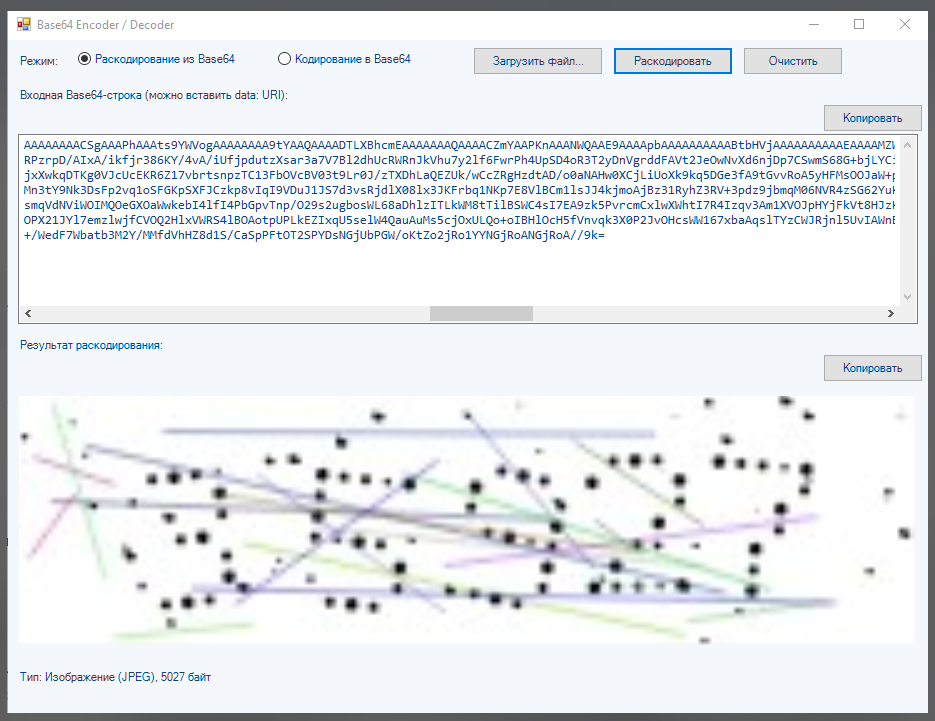Viewport: 935px width, 721px height.
Task: Click the up arrow of vertical scrollbar
Action: [x=908, y=145]
